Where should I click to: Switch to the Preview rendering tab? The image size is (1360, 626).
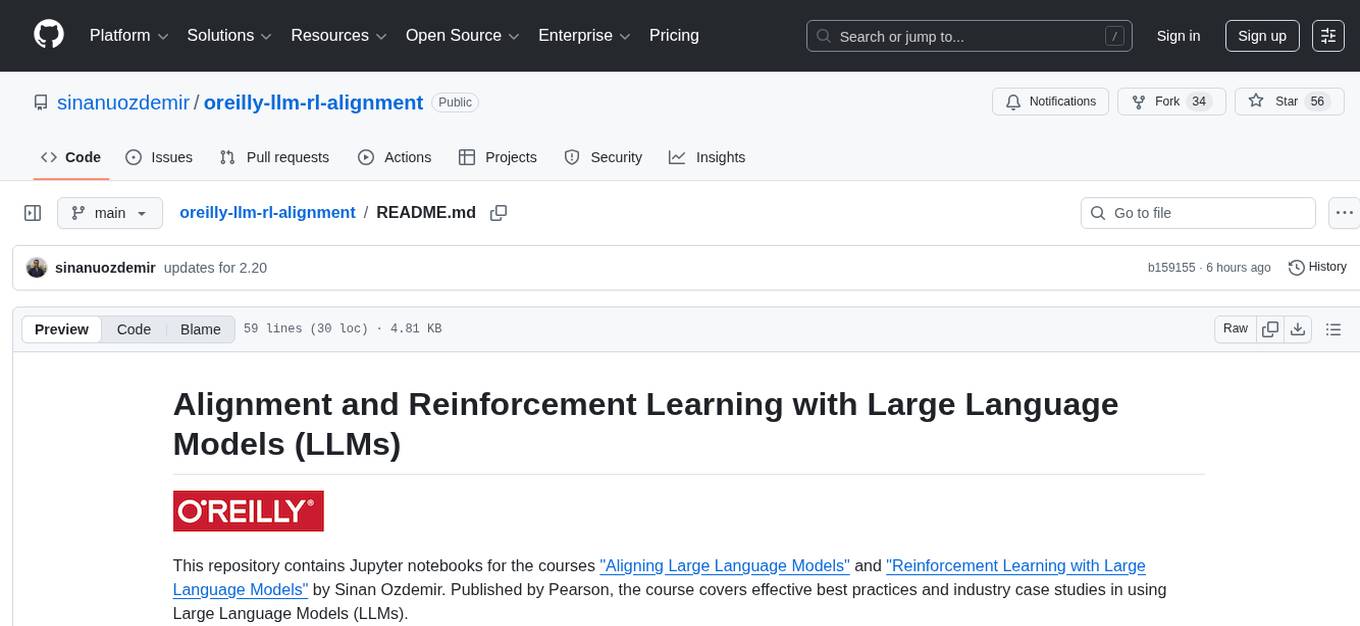[x=61, y=329]
